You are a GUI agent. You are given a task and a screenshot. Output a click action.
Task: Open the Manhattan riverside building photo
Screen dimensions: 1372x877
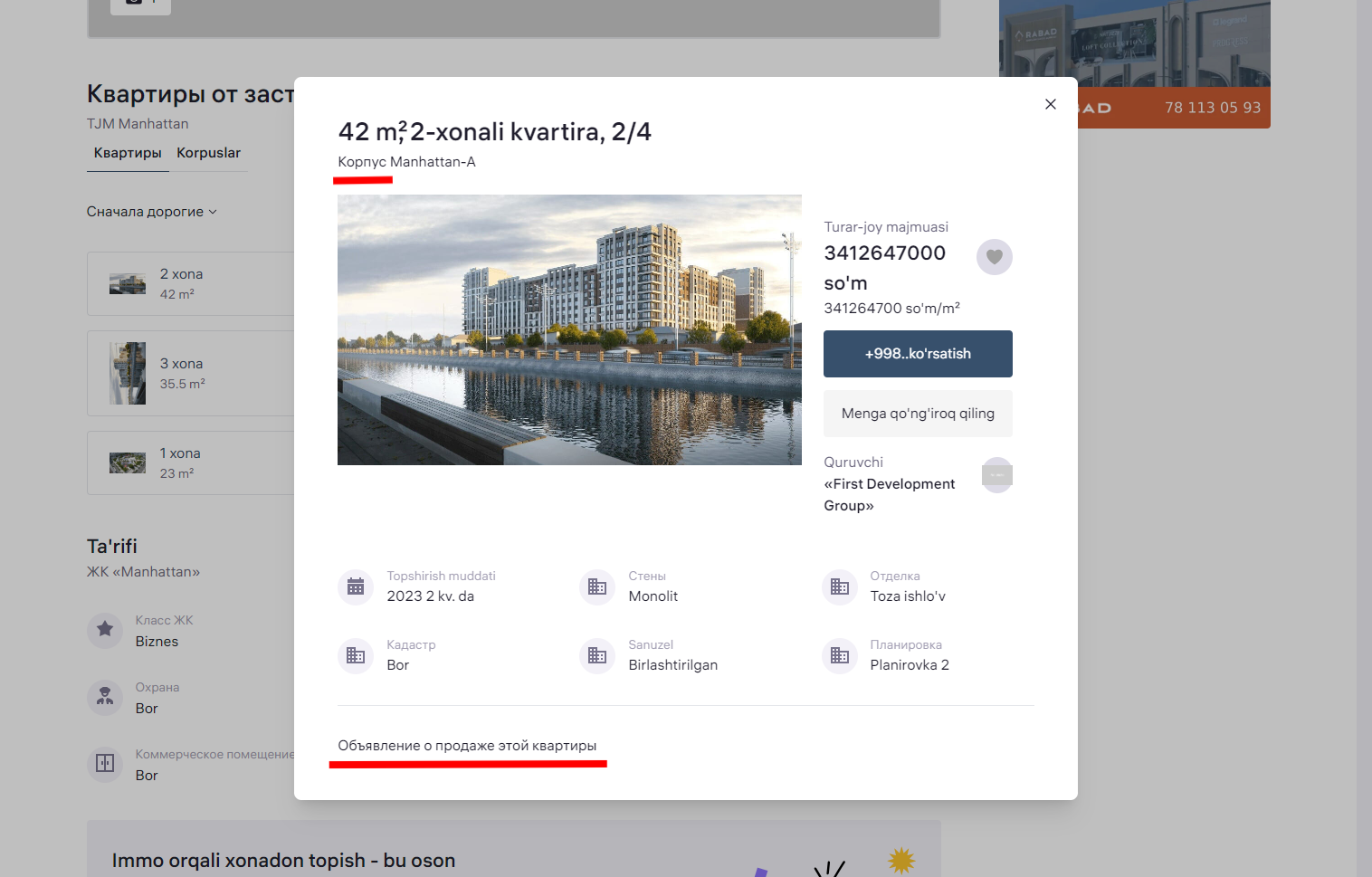[x=569, y=329]
